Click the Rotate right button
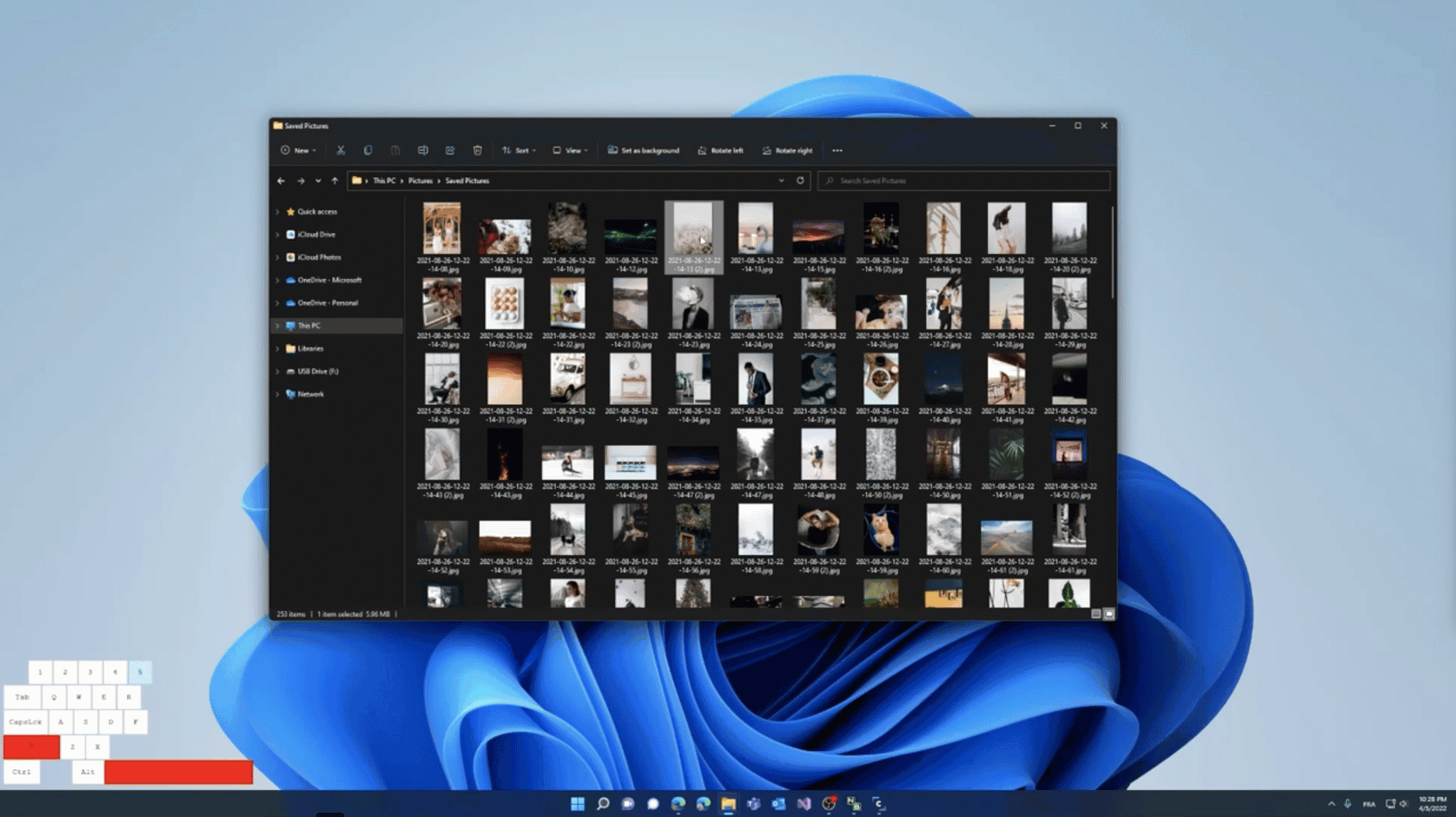1456x817 pixels. (787, 150)
